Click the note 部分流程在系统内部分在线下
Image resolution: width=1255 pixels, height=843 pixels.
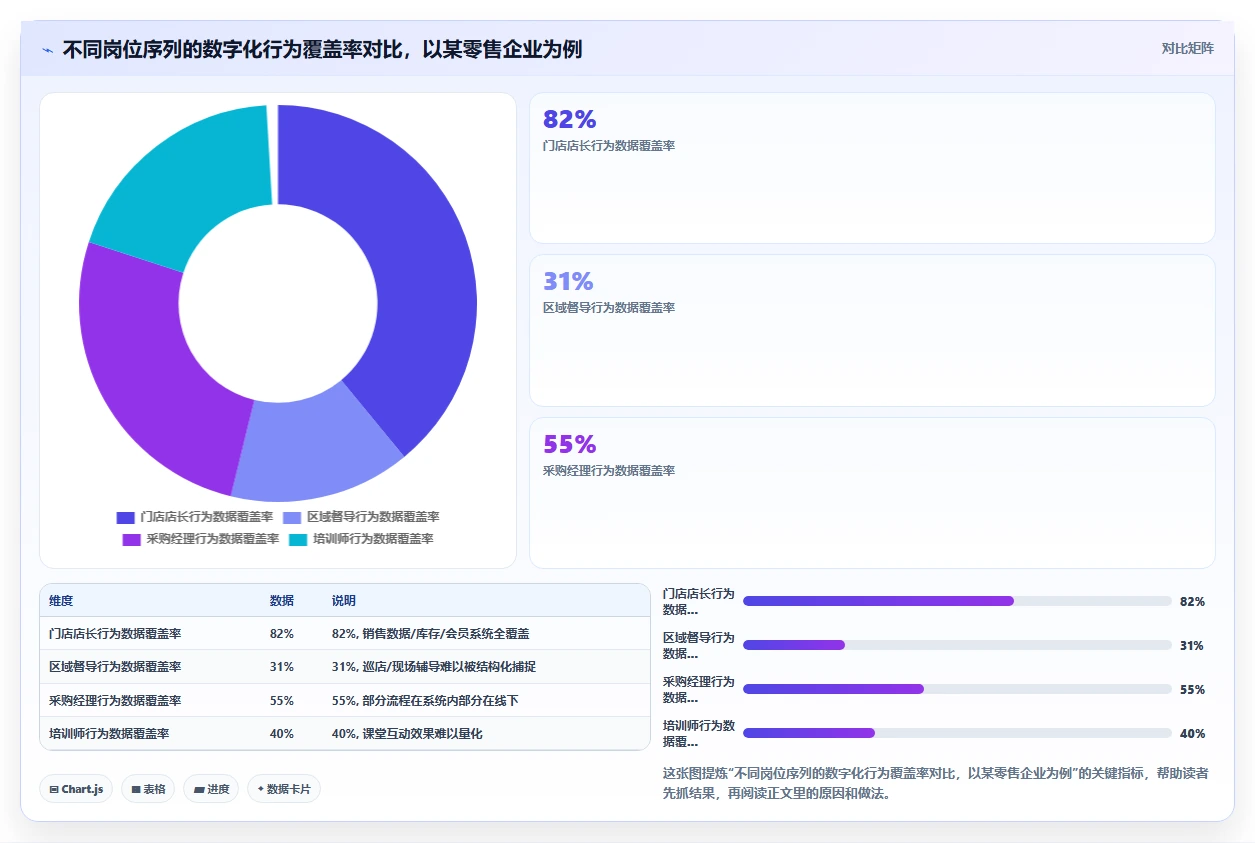pyautogui.click(x=440, y=701)
